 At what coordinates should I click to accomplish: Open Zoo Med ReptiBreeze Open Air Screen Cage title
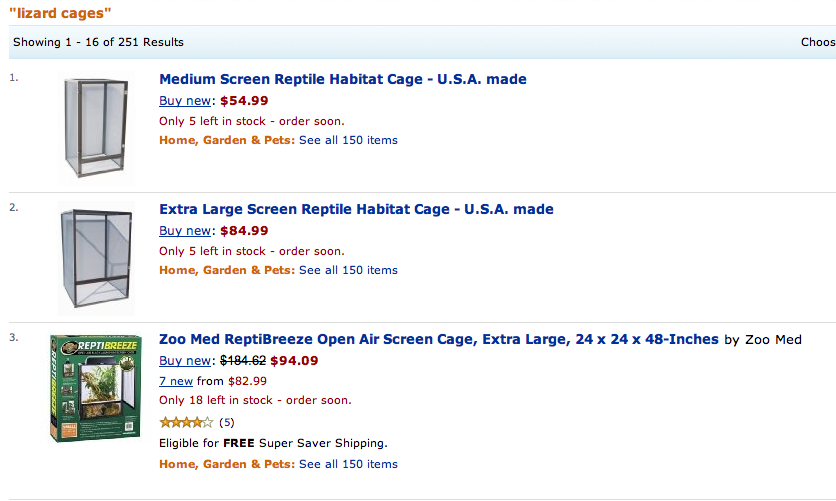[x=438, y=340]
